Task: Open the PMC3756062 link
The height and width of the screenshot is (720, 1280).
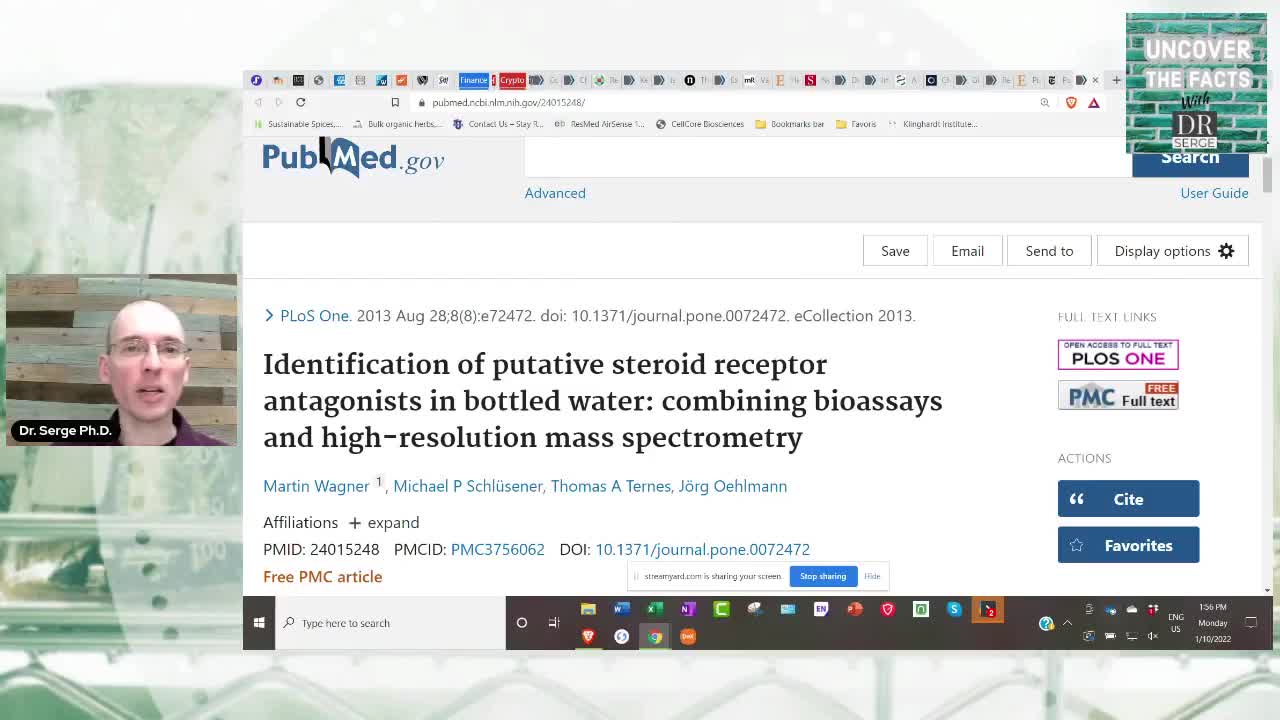Action: [x=497, y=549]
